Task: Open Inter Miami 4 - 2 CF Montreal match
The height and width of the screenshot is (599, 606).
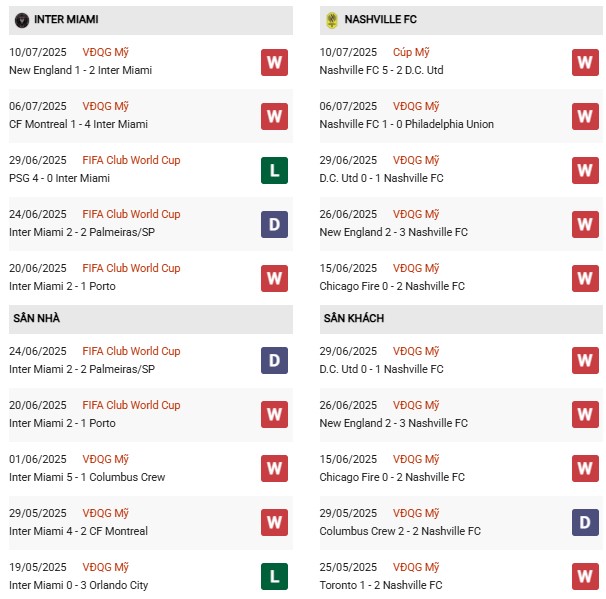Action: 78,531
